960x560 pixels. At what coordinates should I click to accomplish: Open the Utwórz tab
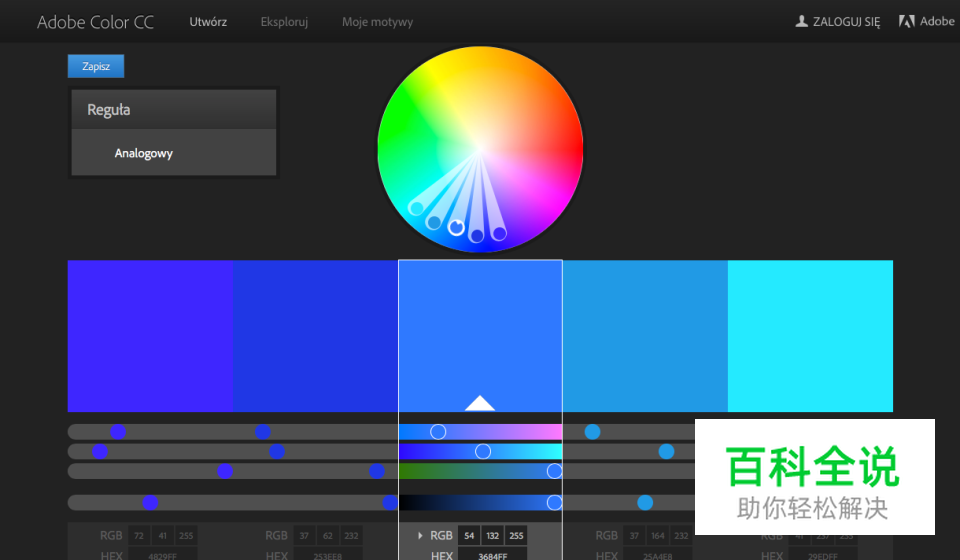tap(208, 22)
